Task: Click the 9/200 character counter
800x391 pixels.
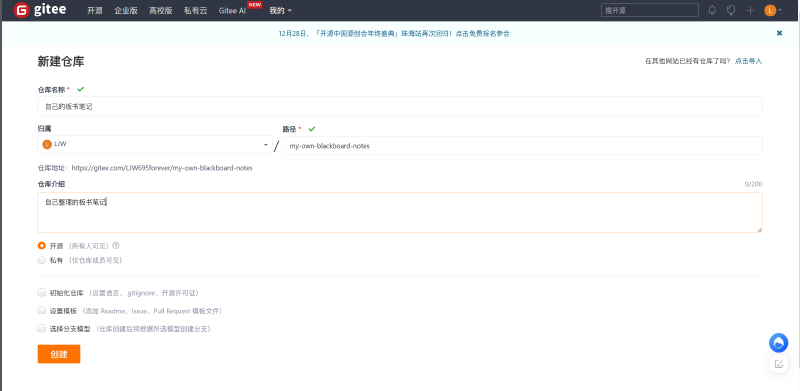Action: (x=753, y=184)
